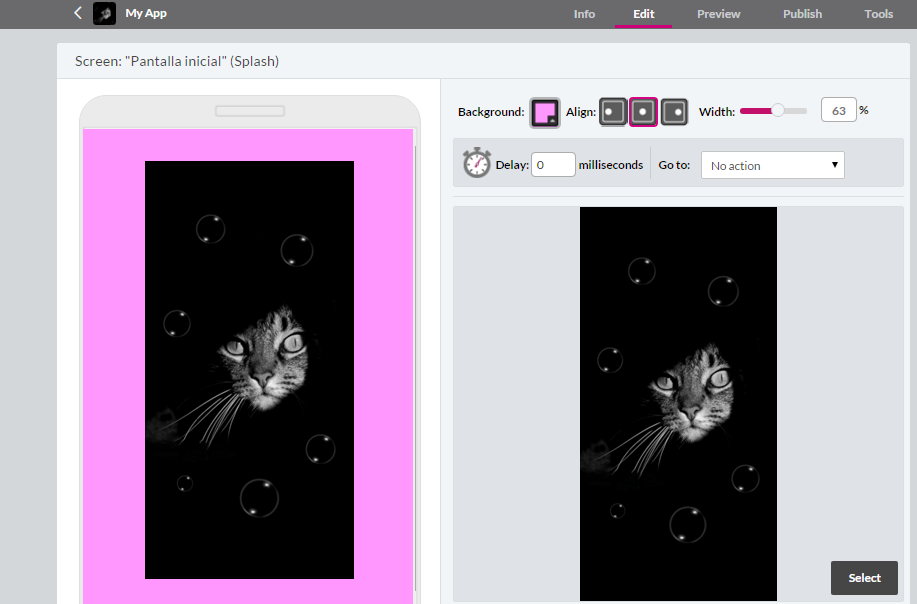Align splash image to the center
Viewport: 917px width, 604px height.
(643, 112)
